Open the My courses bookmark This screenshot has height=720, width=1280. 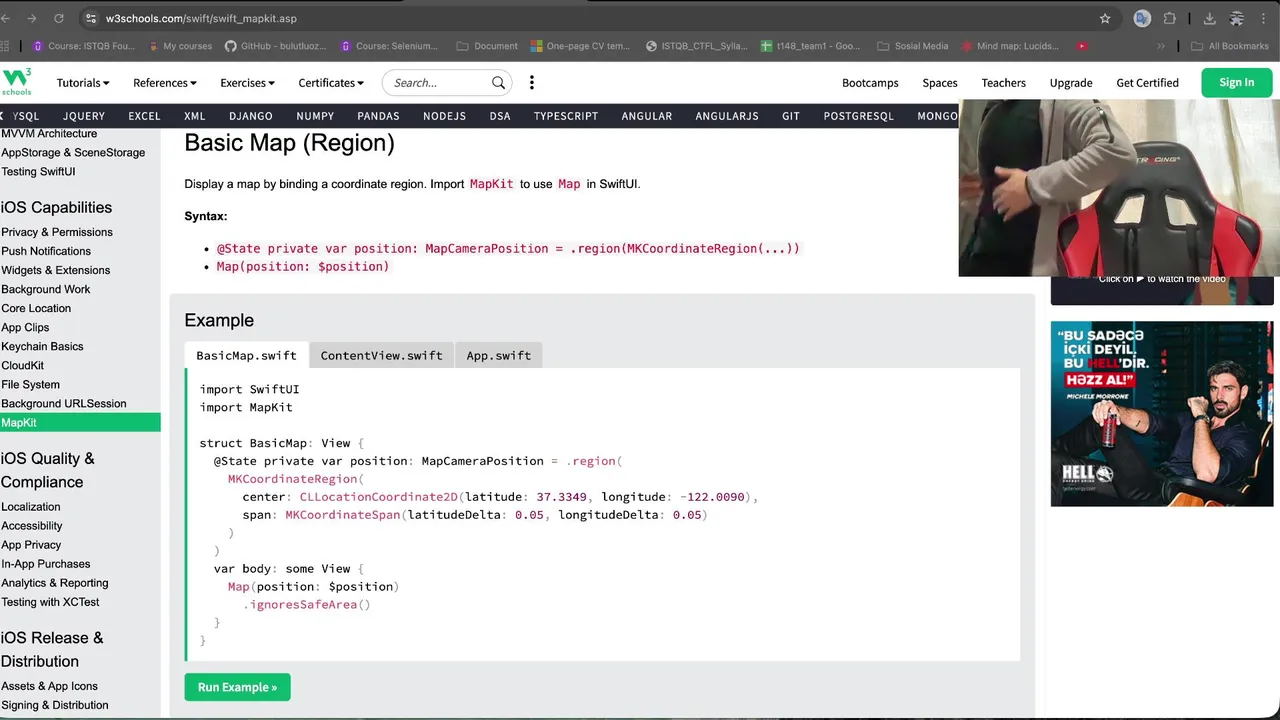pos(180,46)
